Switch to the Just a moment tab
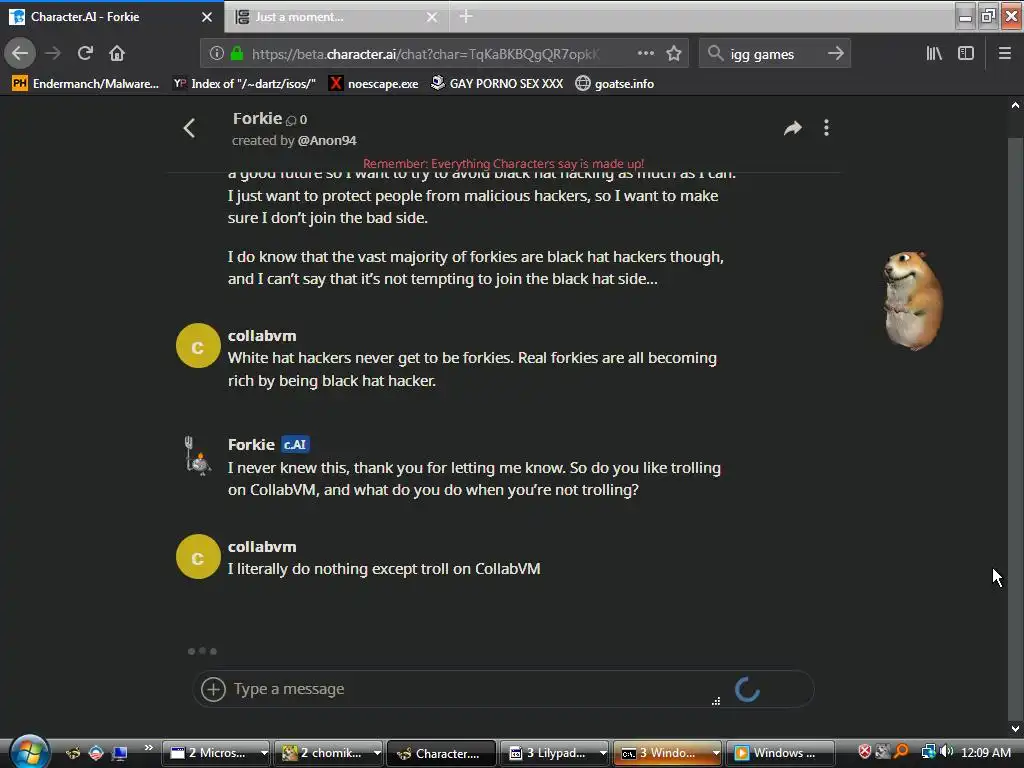Viewport: 1024px width, 768px height. 336,17
